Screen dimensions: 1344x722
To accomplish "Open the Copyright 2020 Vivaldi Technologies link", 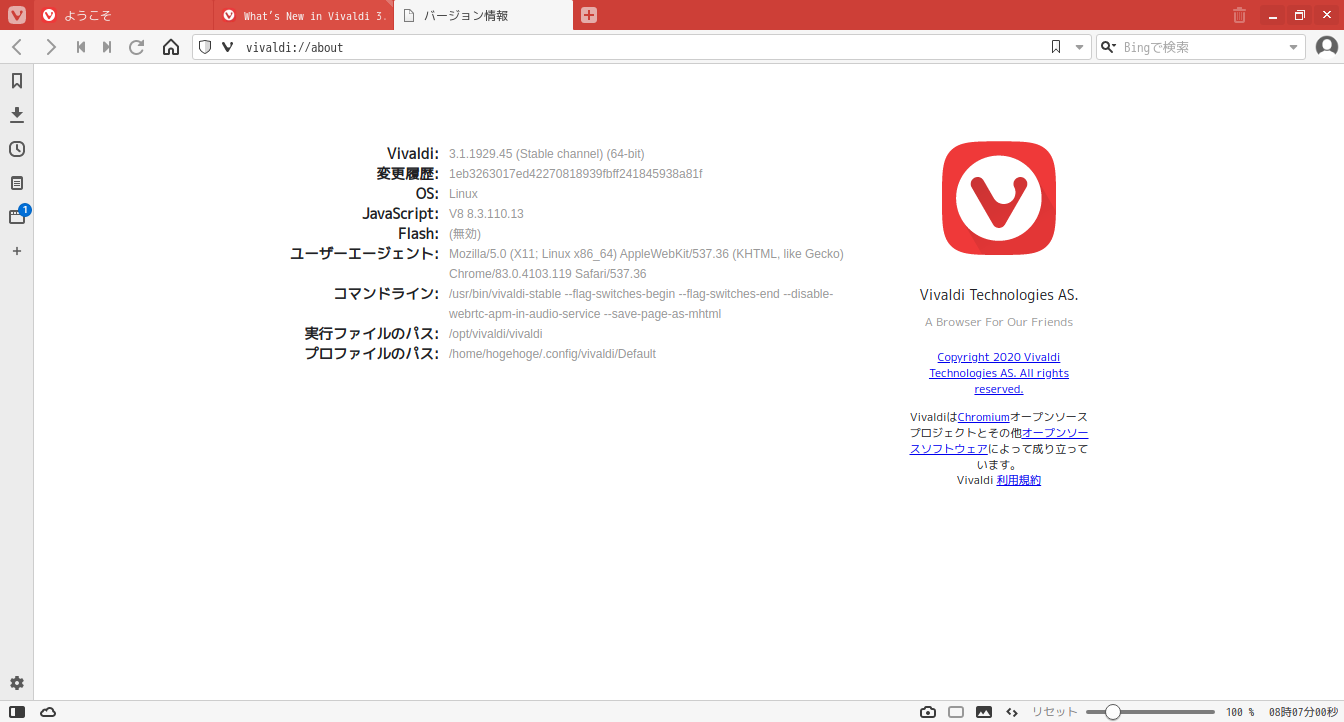I will (x=999, y=373).
